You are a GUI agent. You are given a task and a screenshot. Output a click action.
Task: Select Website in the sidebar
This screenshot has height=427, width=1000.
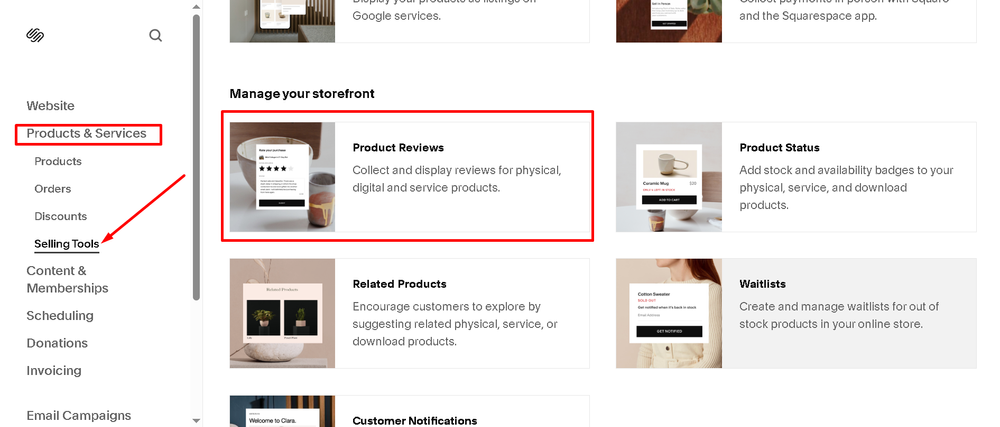click(50, 106)
